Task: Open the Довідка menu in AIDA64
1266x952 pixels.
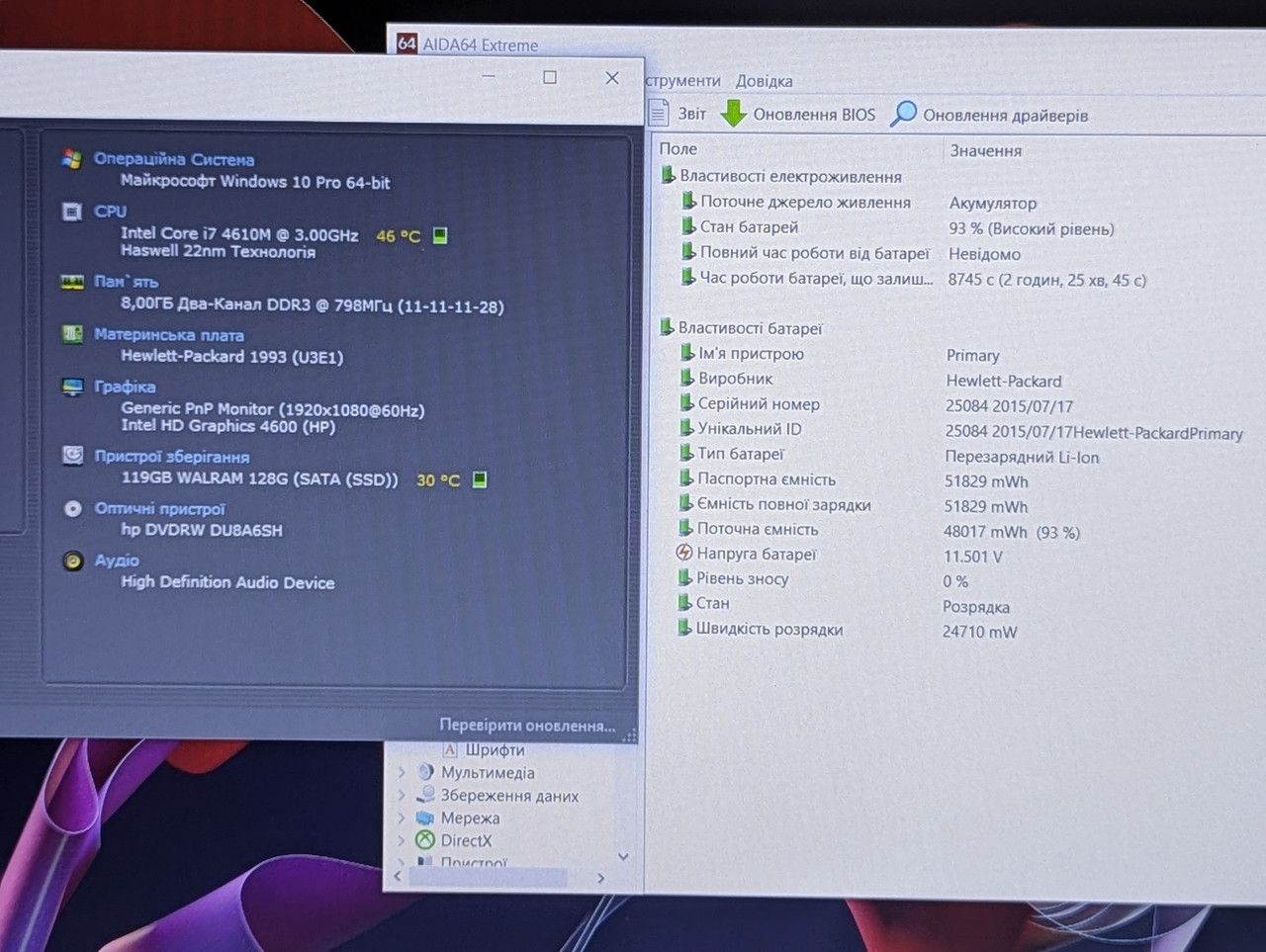Action: [x=764, y=81]
